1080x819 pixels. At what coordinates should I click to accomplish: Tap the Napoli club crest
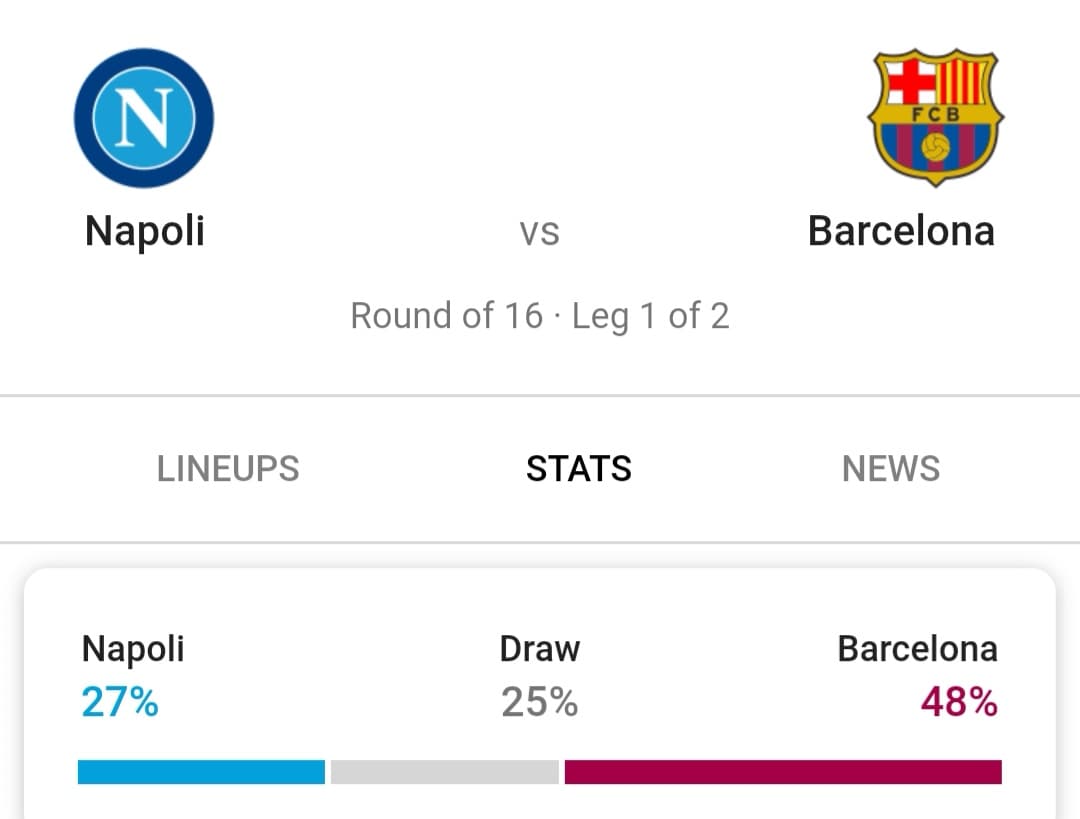point(144,118)
